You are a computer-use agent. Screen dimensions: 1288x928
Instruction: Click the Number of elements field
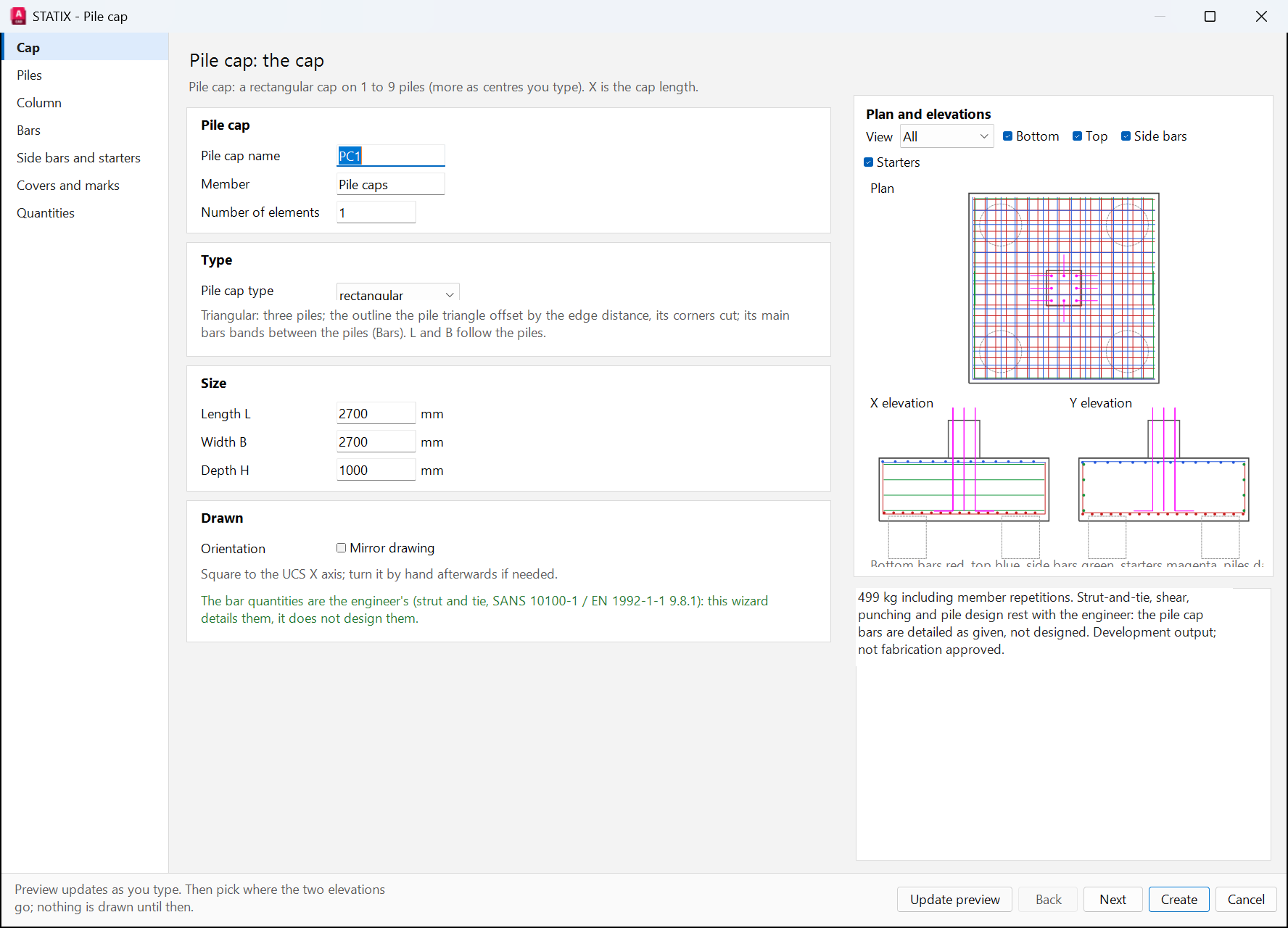[376, 212]
